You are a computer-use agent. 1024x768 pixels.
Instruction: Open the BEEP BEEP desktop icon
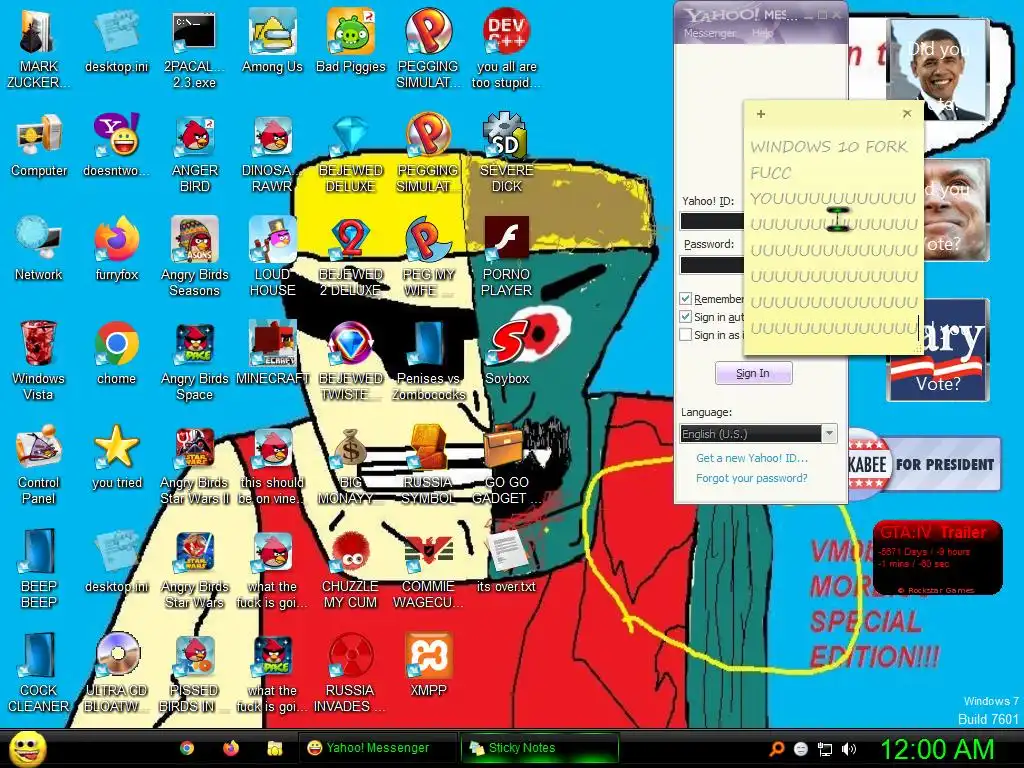39,568
